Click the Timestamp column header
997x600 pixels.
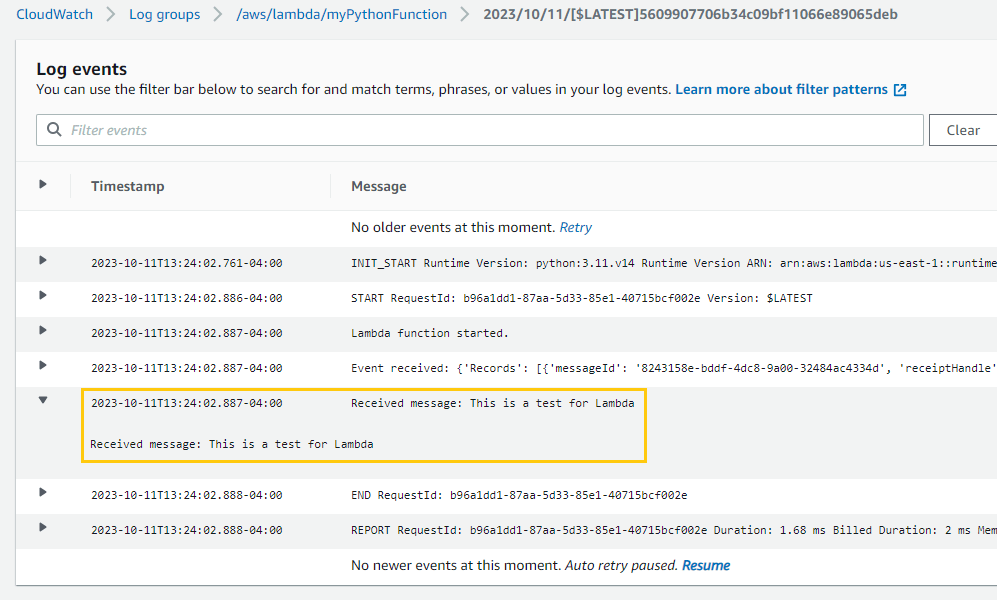pyautogui.click(x=127, y=186)
